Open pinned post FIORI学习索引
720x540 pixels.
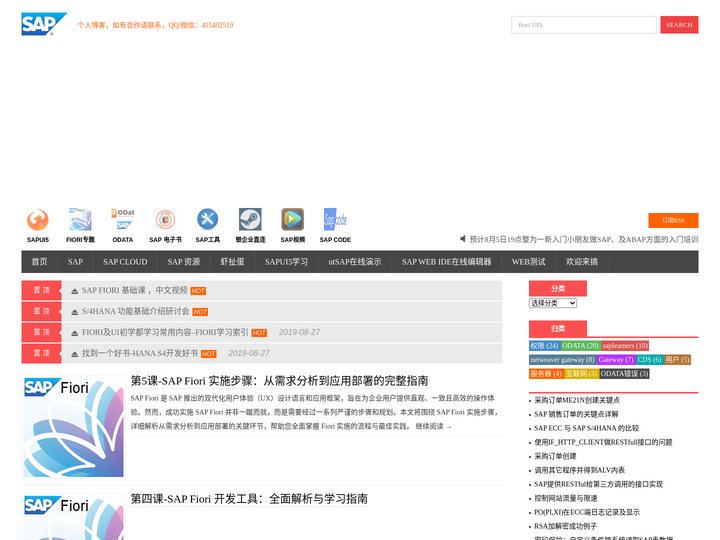click(x=165, y=332)
